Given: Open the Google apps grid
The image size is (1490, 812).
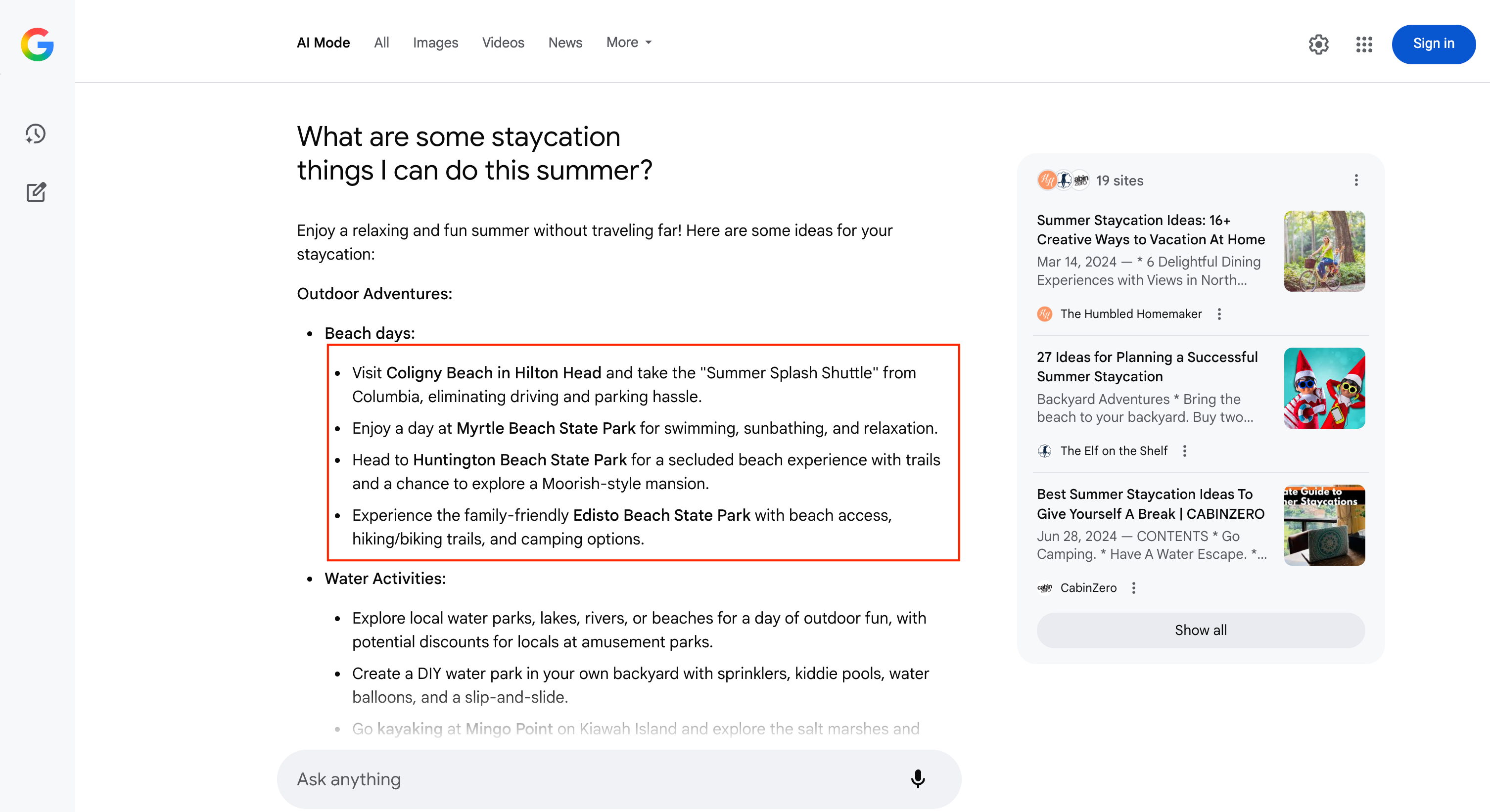Looking at the screenshot, I should 1363,44.
